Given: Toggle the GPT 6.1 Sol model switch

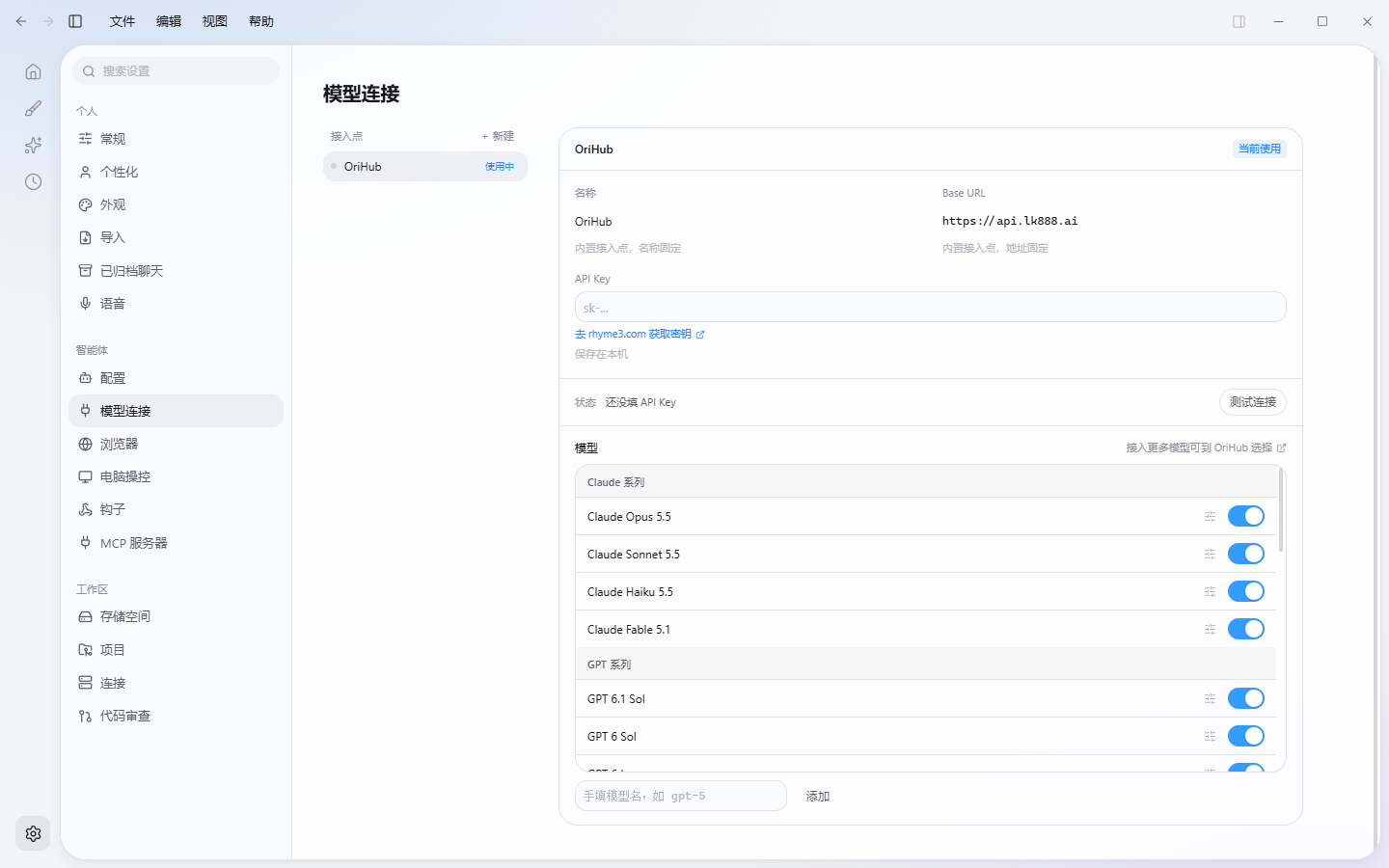Looking at the screenshot, I should pos(1246,698).
